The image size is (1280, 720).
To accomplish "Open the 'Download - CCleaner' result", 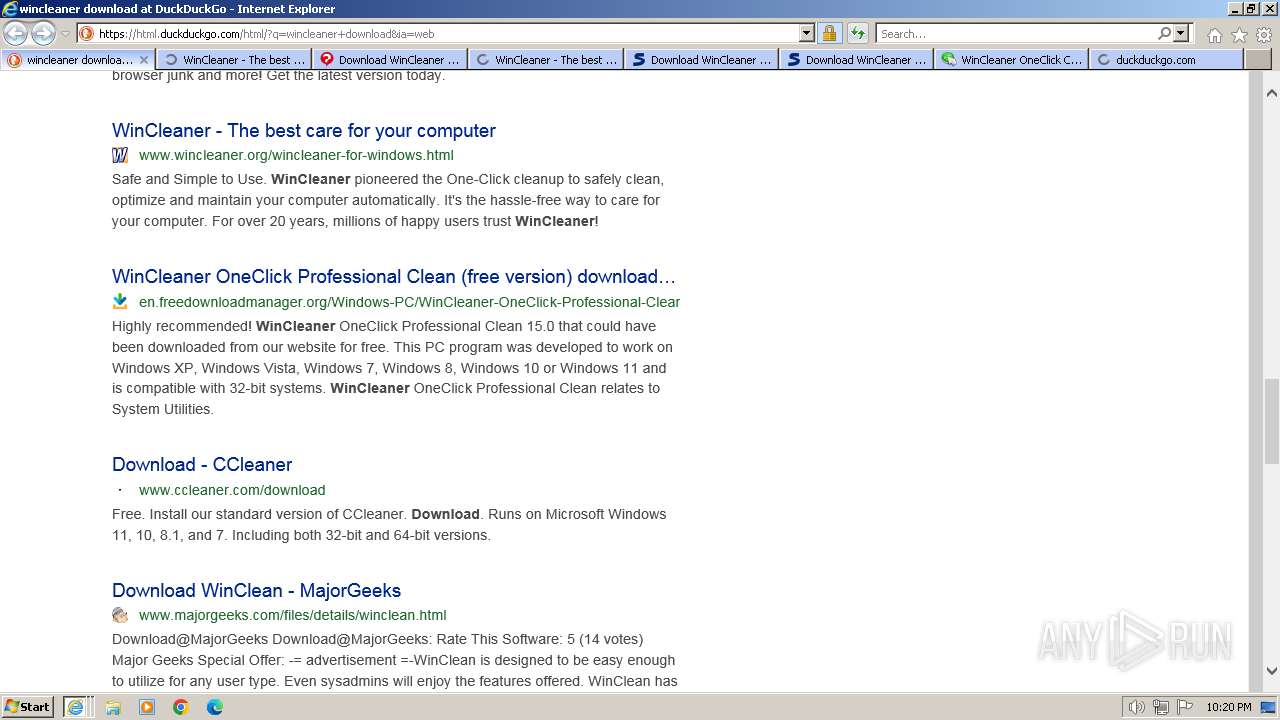I will [x=202, y=465].
